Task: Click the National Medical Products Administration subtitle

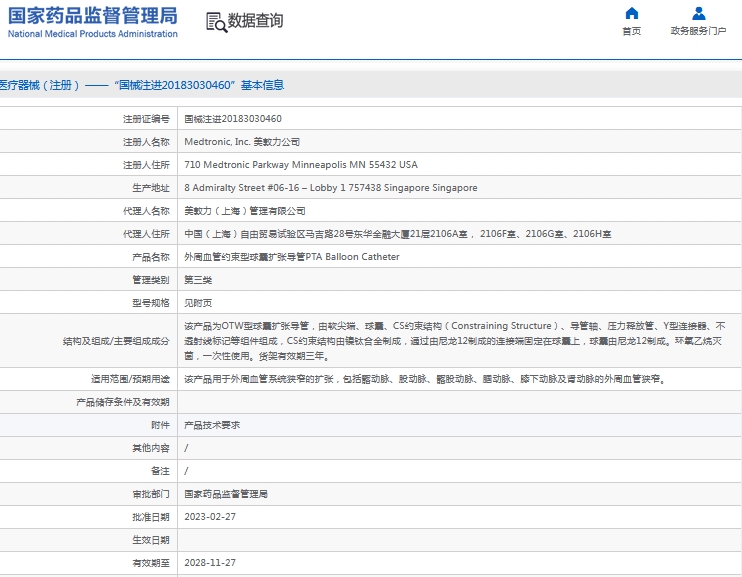Action: coord(93,34)
